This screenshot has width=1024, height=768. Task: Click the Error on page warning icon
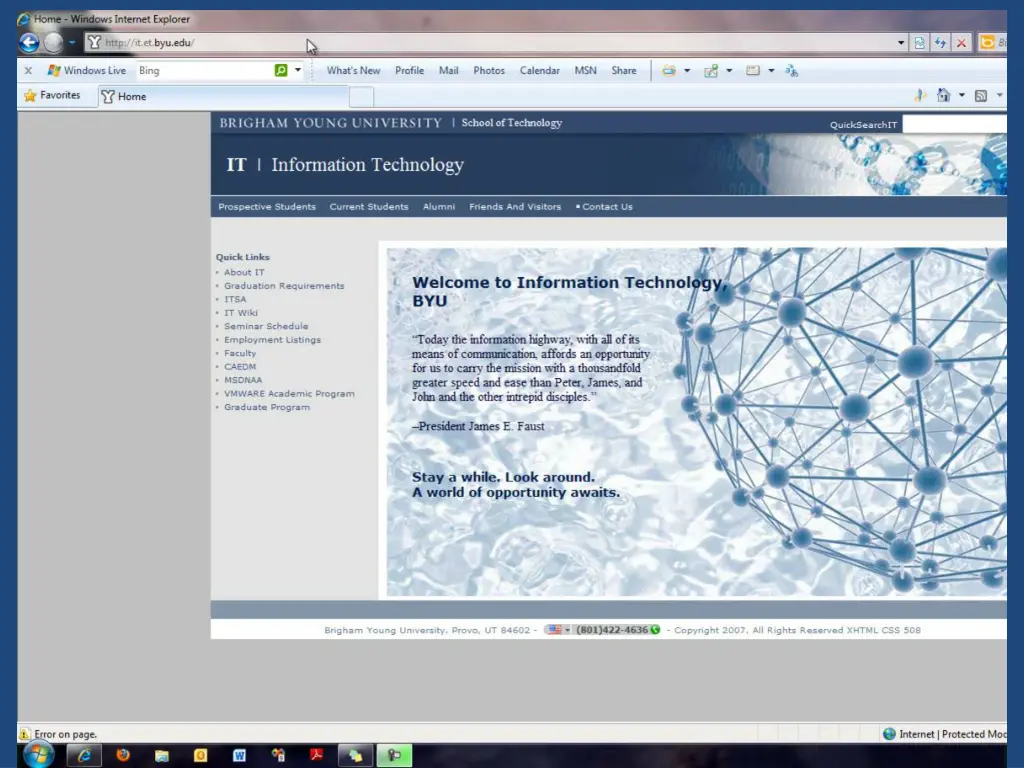click(24, 734)
